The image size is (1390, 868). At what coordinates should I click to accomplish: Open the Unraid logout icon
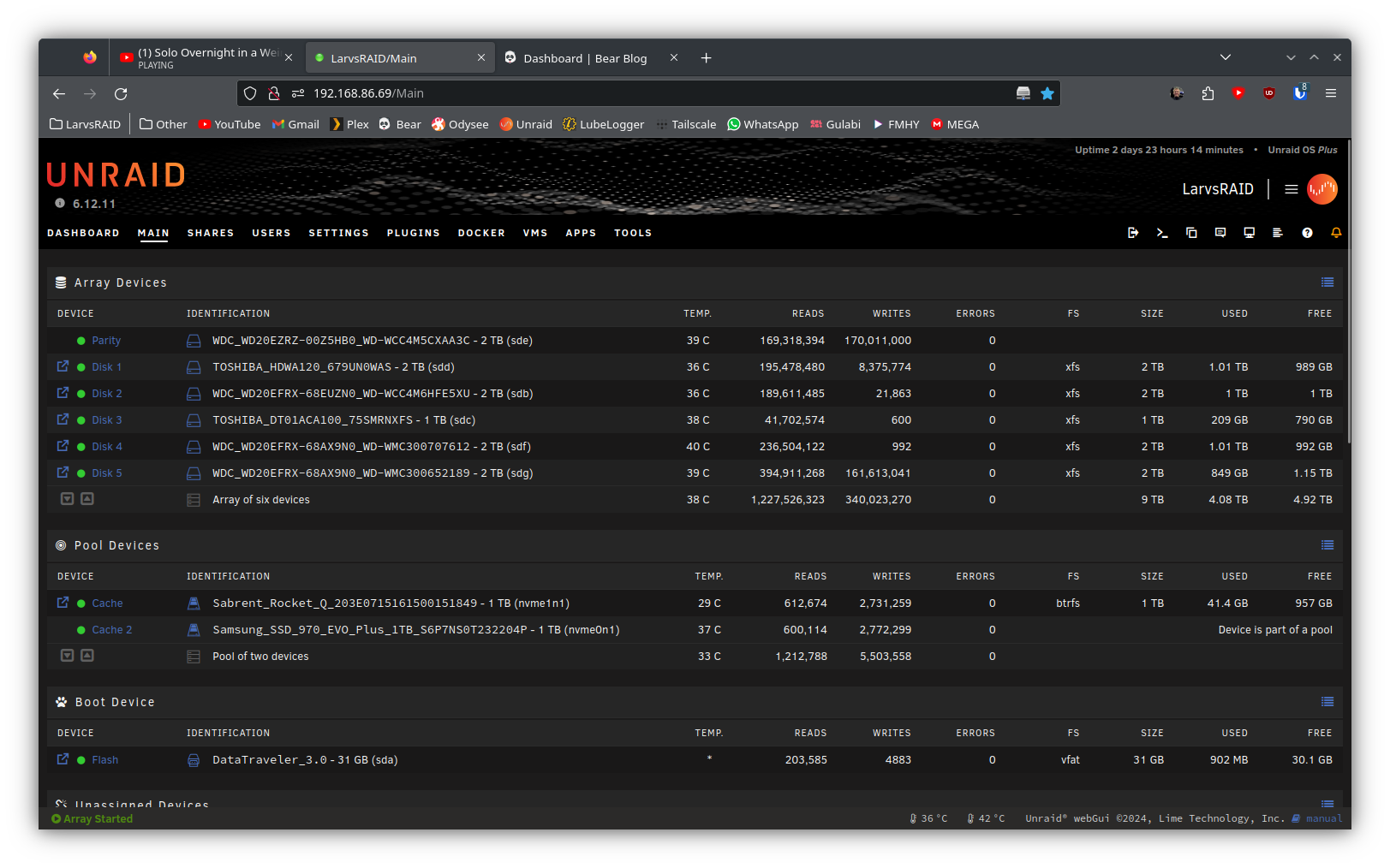point(1133,233)
